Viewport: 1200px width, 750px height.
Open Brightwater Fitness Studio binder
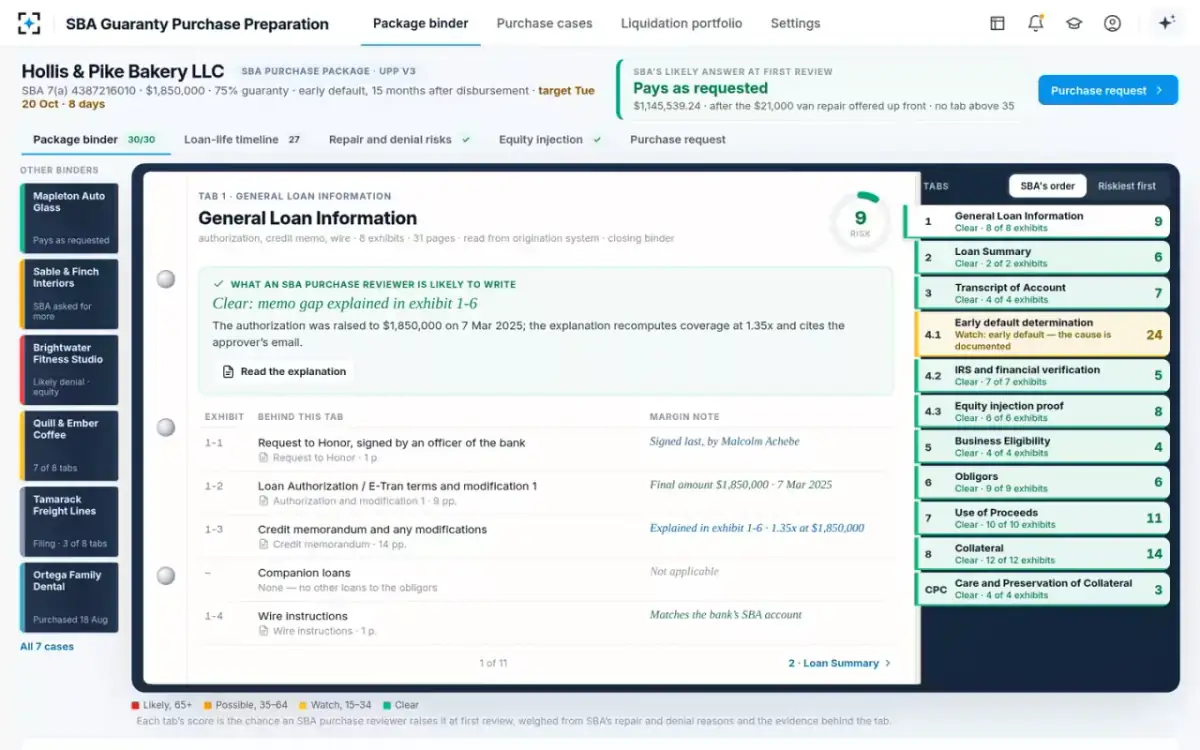pos(69,370)
